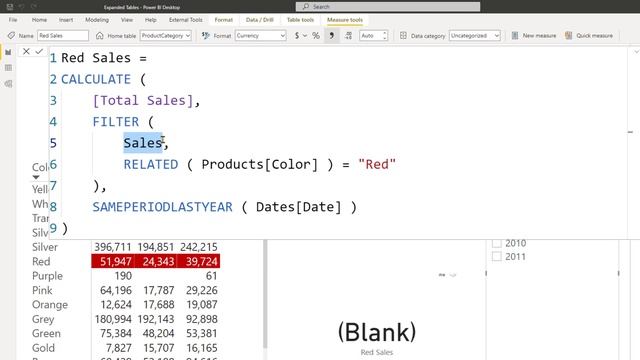Click the Name tag icon

click(x=11, y=36)
